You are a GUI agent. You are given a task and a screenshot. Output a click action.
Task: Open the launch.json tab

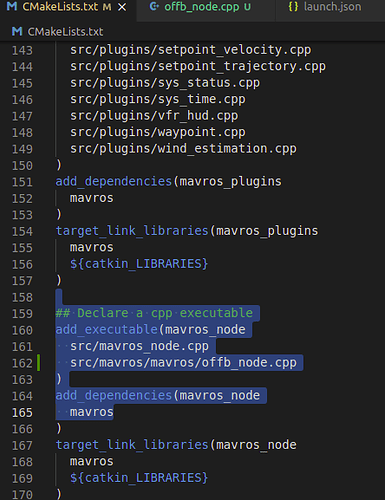[x=332, y=7]
